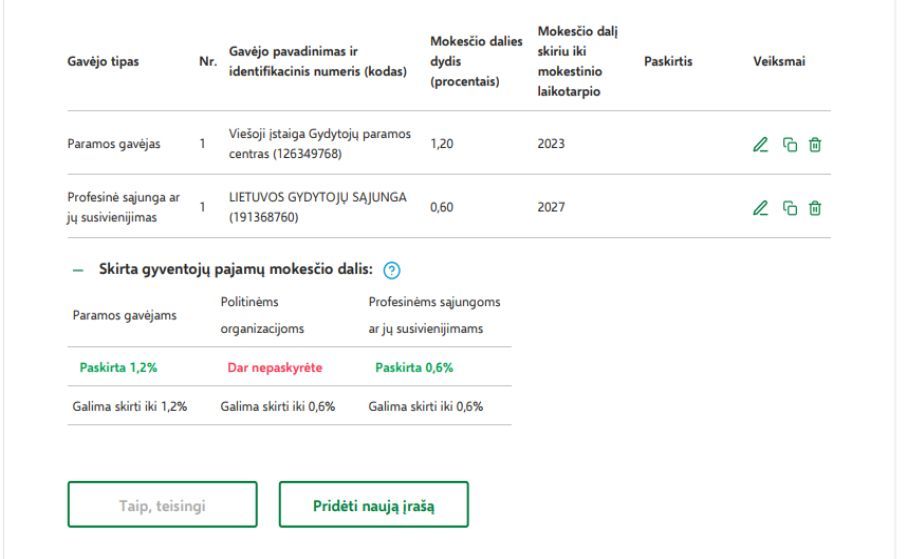Screen dimensions: 907x559
Task: Edit the Gydytojų paramos centras record
Action: pos(760,144)
